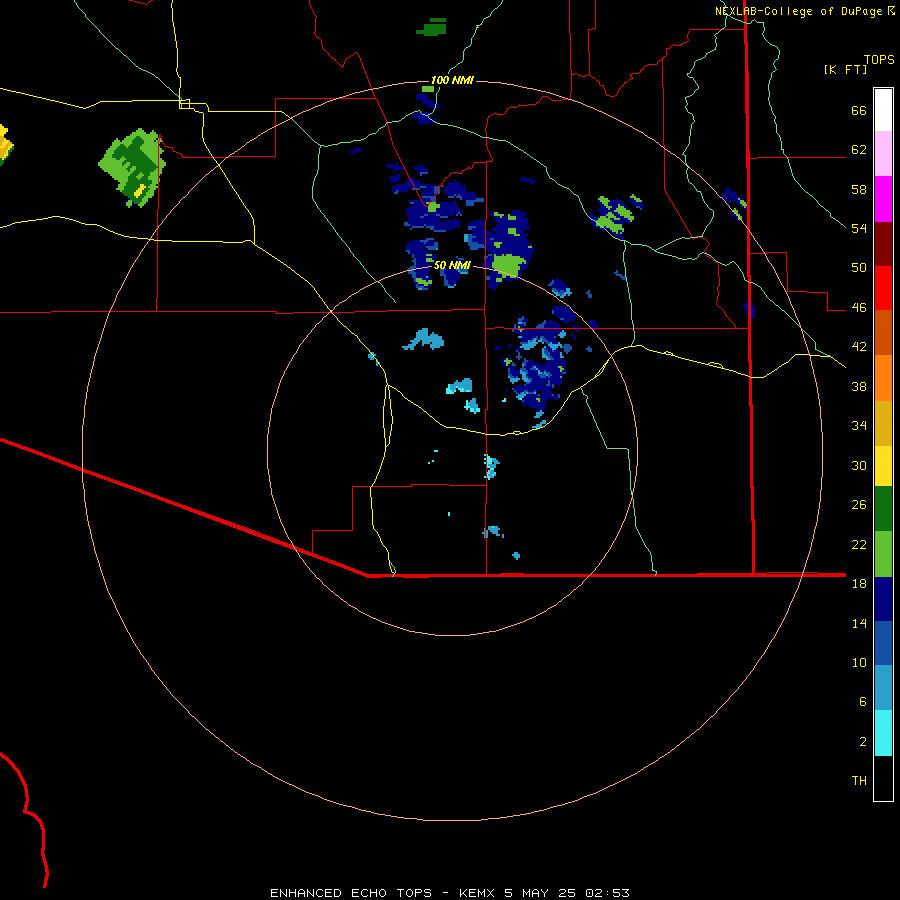Click the light blue band between 10 and 6
The width and height of the screenshot is (900, 900).
[x=883, y=688]
